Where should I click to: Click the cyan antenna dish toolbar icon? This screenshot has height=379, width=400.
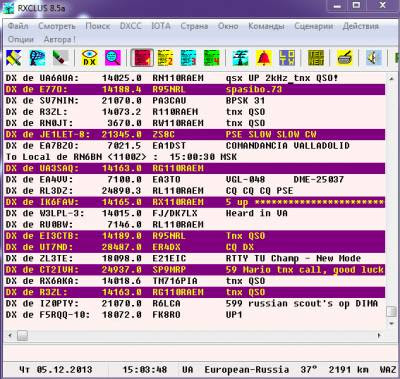click(x=37, y=58)
